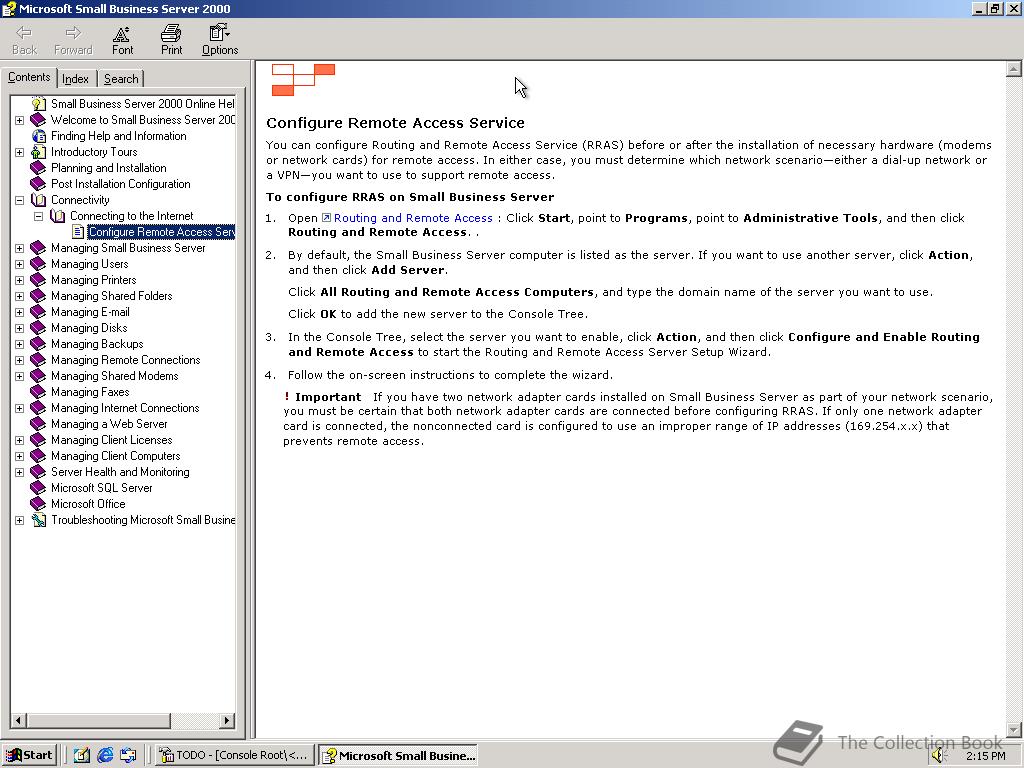
Task: Expand Managing Small Business Server node
Action: (20, 248)
